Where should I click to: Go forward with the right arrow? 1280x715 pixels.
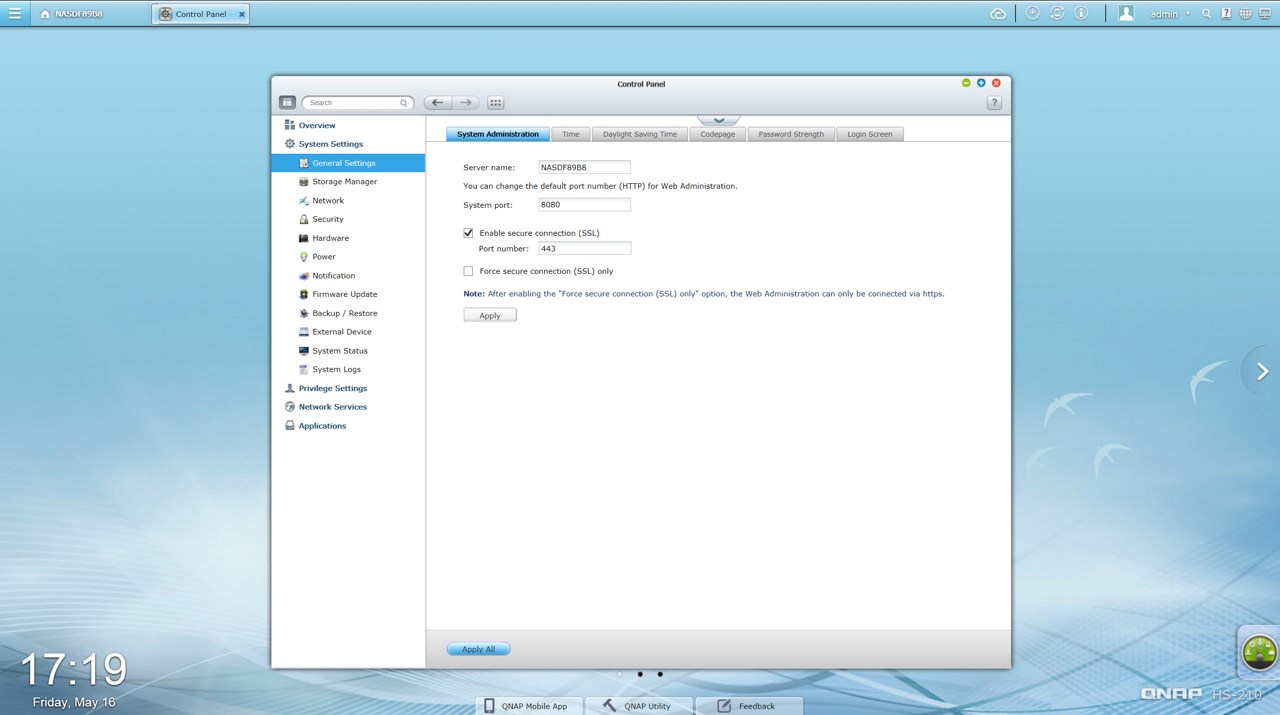466,102
